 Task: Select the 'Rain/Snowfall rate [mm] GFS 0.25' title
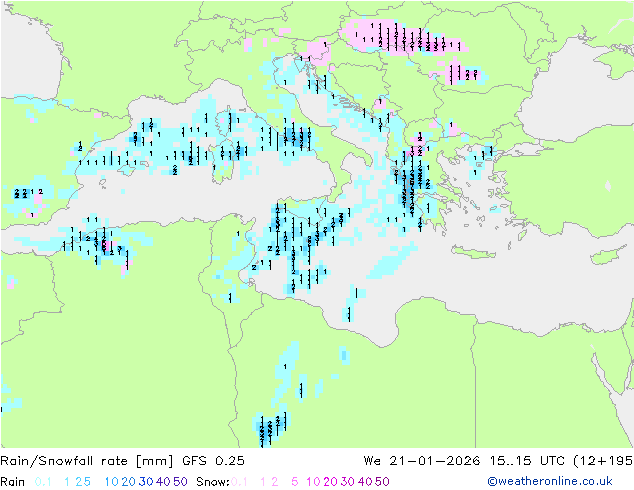click(122, 460)
